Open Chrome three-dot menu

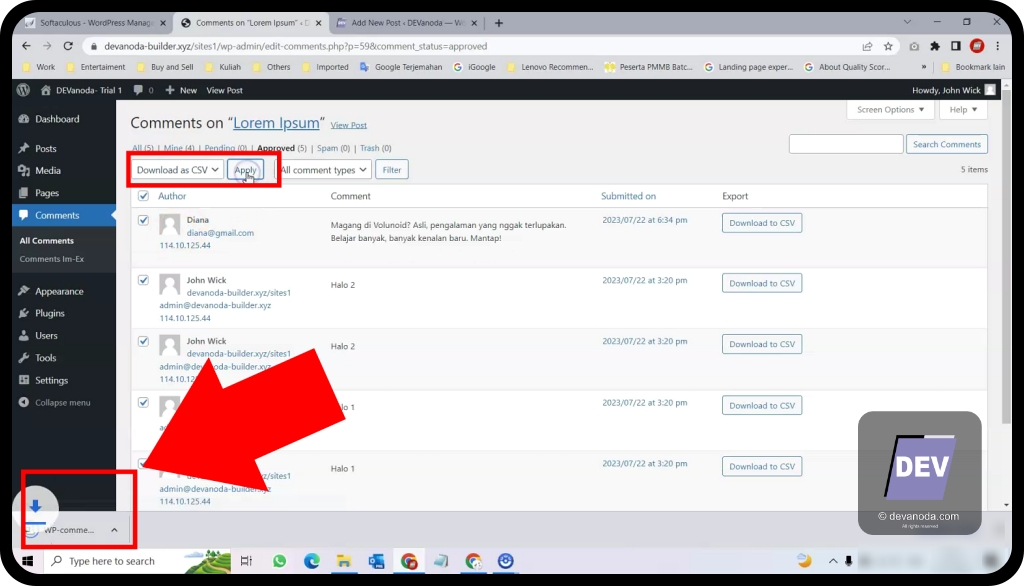997,46
